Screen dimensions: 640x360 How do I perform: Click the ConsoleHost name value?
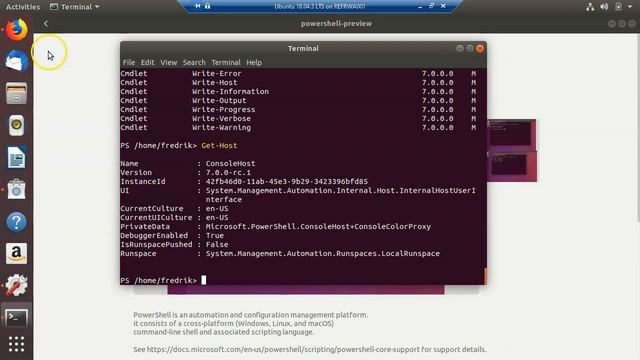pyautogui.click(x=231, y=164)
